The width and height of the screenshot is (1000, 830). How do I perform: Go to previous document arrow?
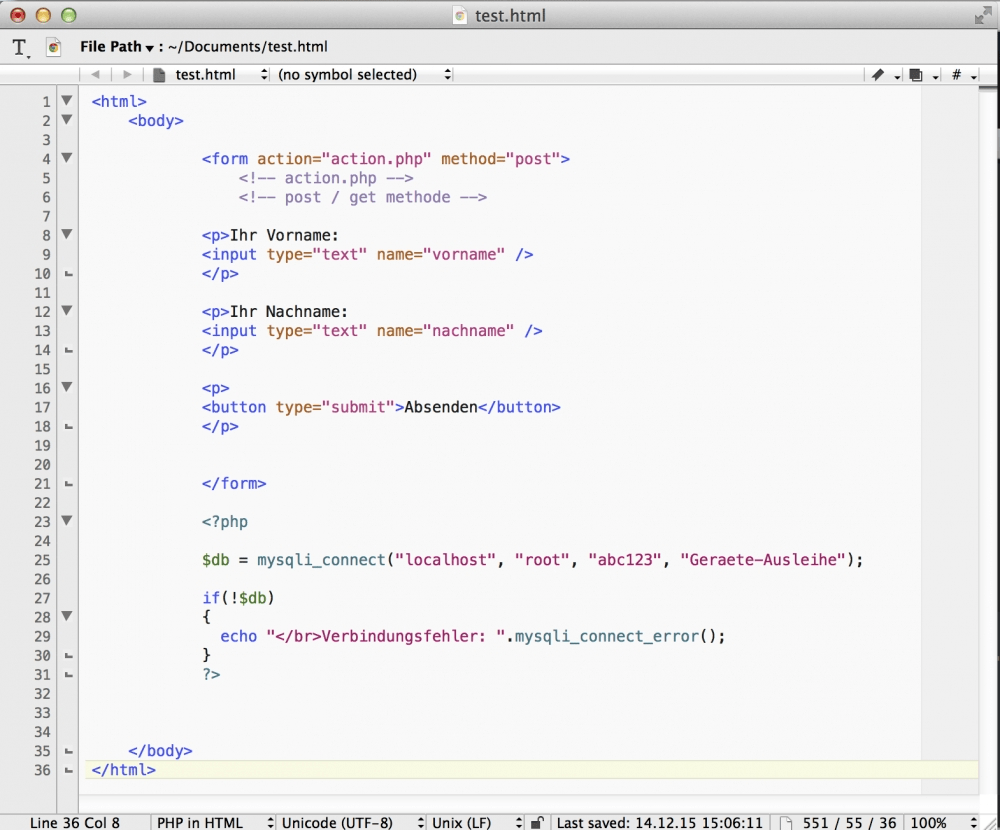point(96,75)
